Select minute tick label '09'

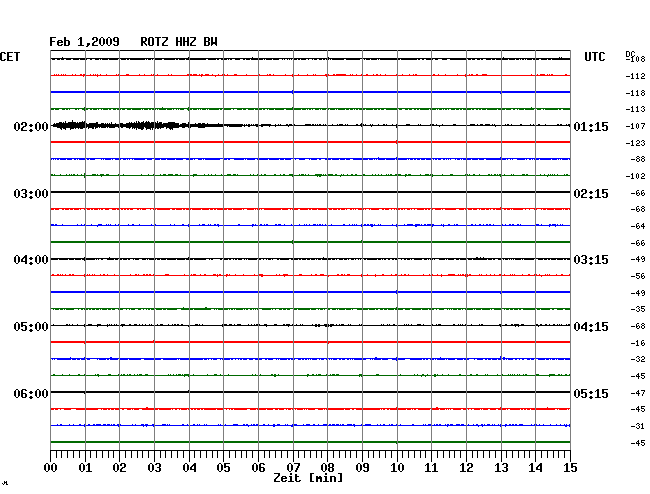pyautogui.click(x=362, y=468)
